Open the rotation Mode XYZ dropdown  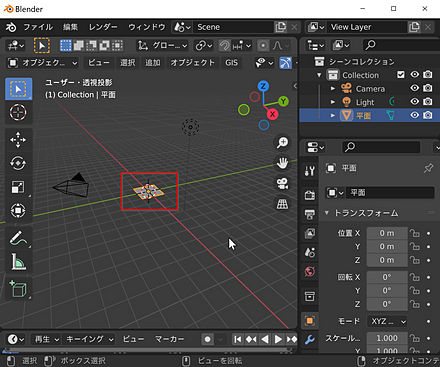387,321
